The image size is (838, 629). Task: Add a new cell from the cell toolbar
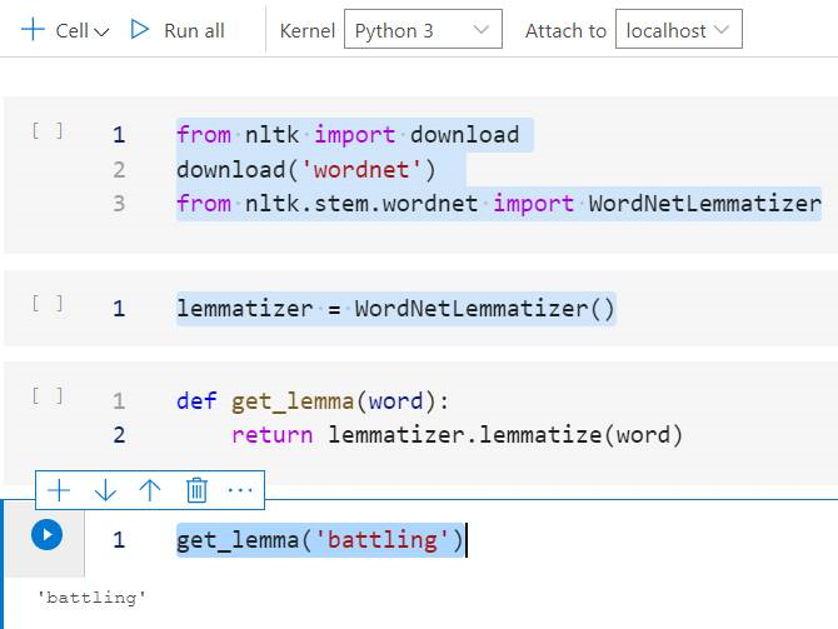[59, 490]
